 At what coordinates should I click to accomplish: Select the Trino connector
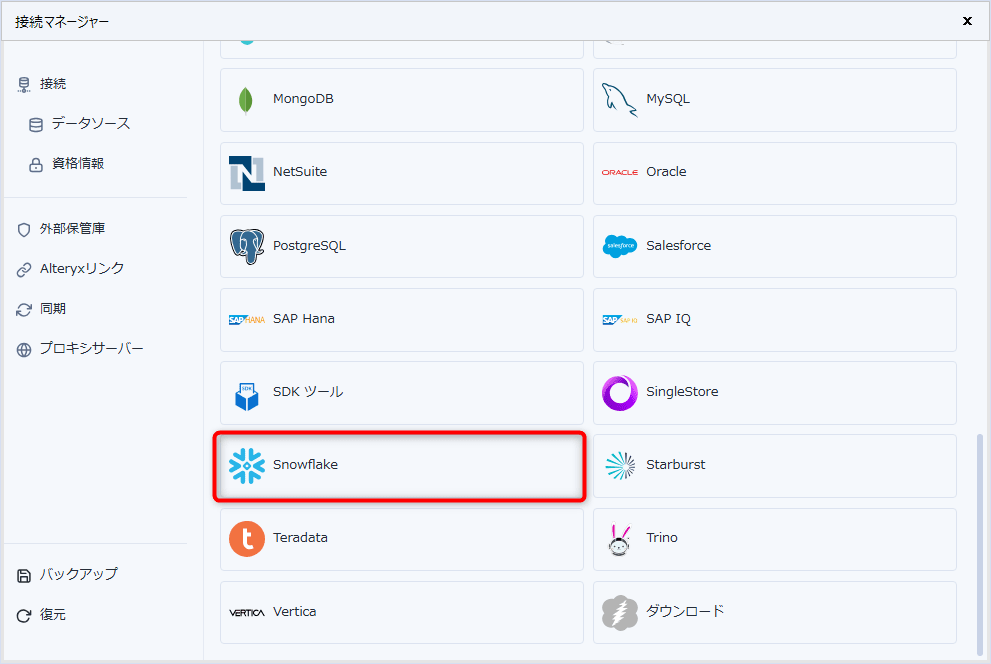pyautogui.click(x=775, y=538)
